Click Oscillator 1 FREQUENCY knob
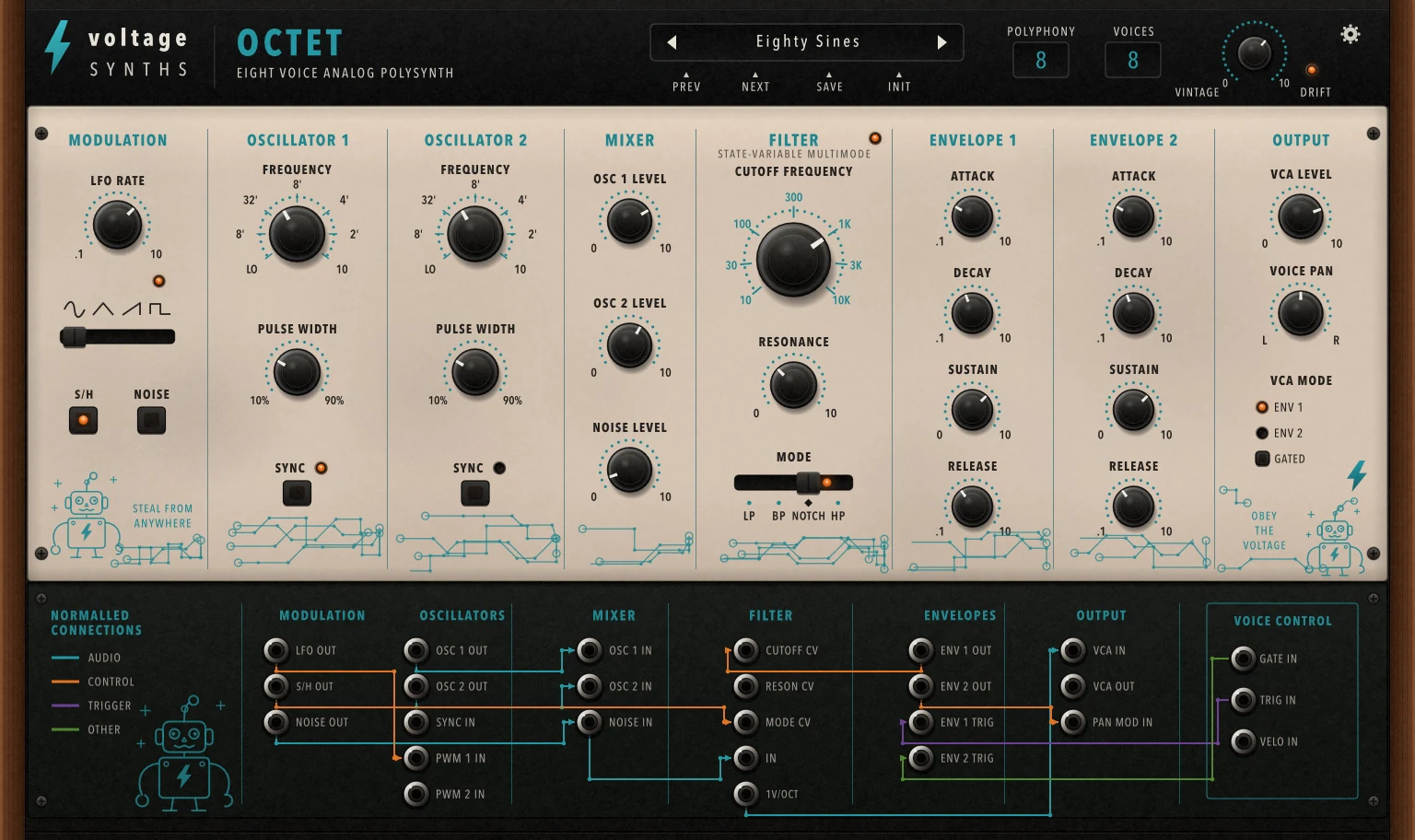The width and height of the screenshot is (1415, 840). [297, 234]
